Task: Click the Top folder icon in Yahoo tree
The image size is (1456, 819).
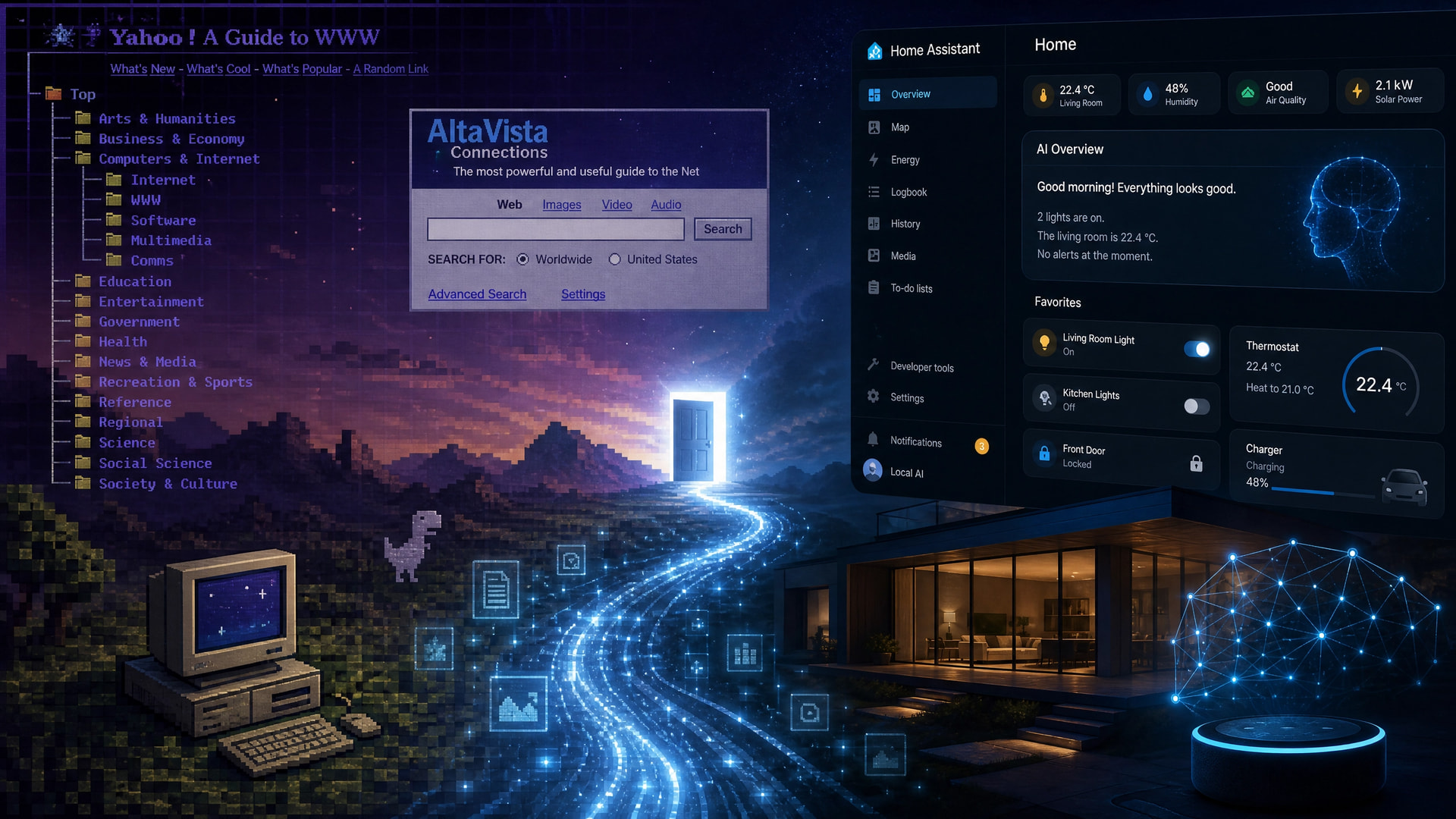Action: [53, 93]
